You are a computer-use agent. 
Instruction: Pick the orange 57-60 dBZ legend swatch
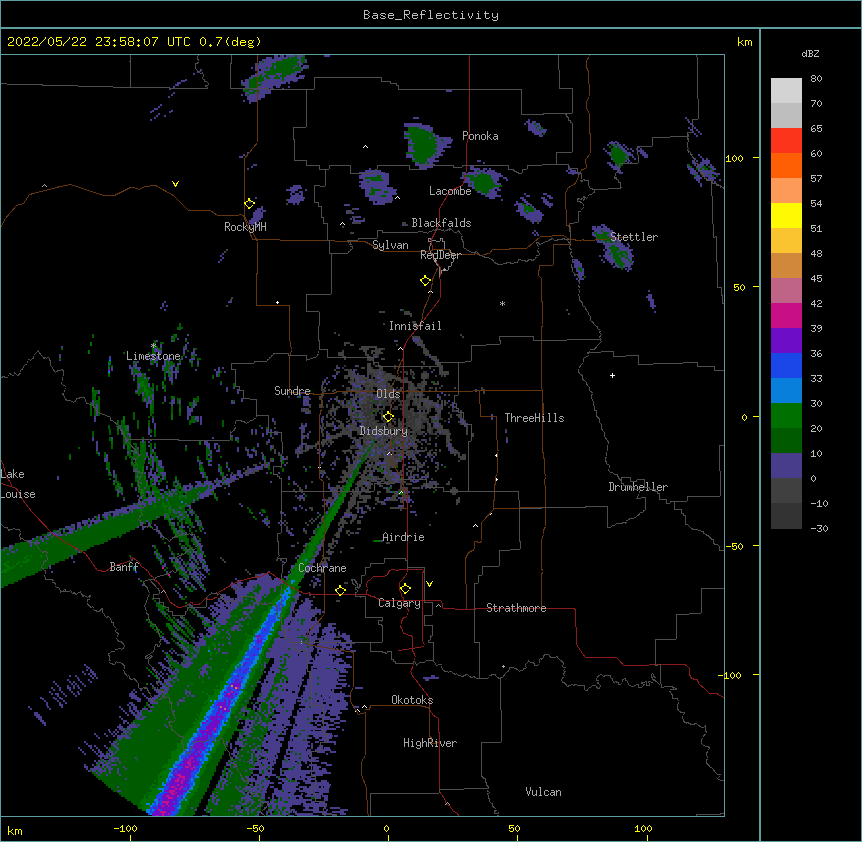[786, 165]
